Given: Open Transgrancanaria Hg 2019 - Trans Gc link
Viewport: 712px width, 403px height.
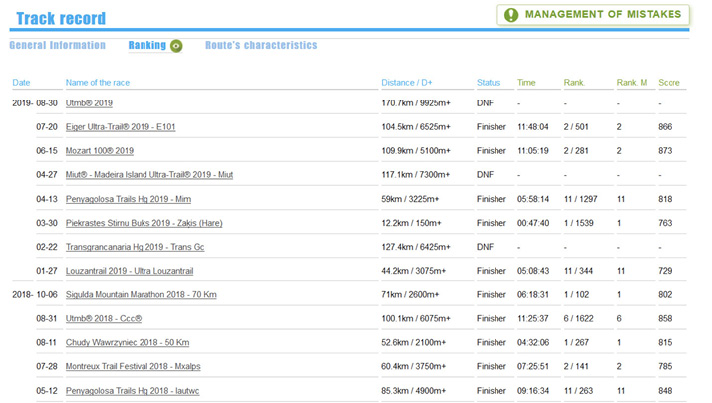Looking at the screenshot, I should (135, 247).
